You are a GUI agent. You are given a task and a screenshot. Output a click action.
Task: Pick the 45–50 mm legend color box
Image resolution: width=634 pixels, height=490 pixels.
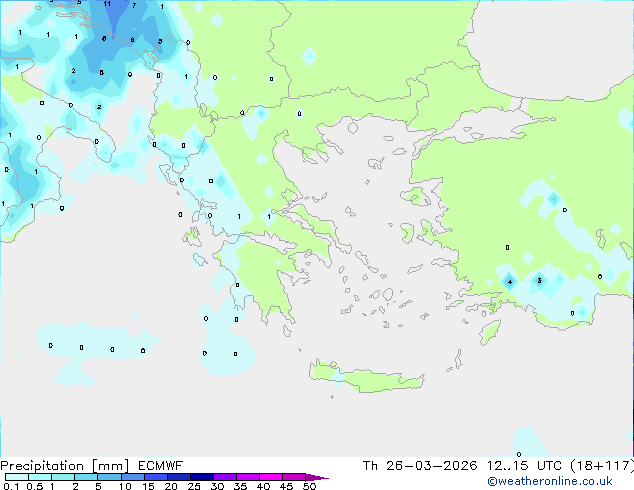pyautogui.click(x=294, y=477)
